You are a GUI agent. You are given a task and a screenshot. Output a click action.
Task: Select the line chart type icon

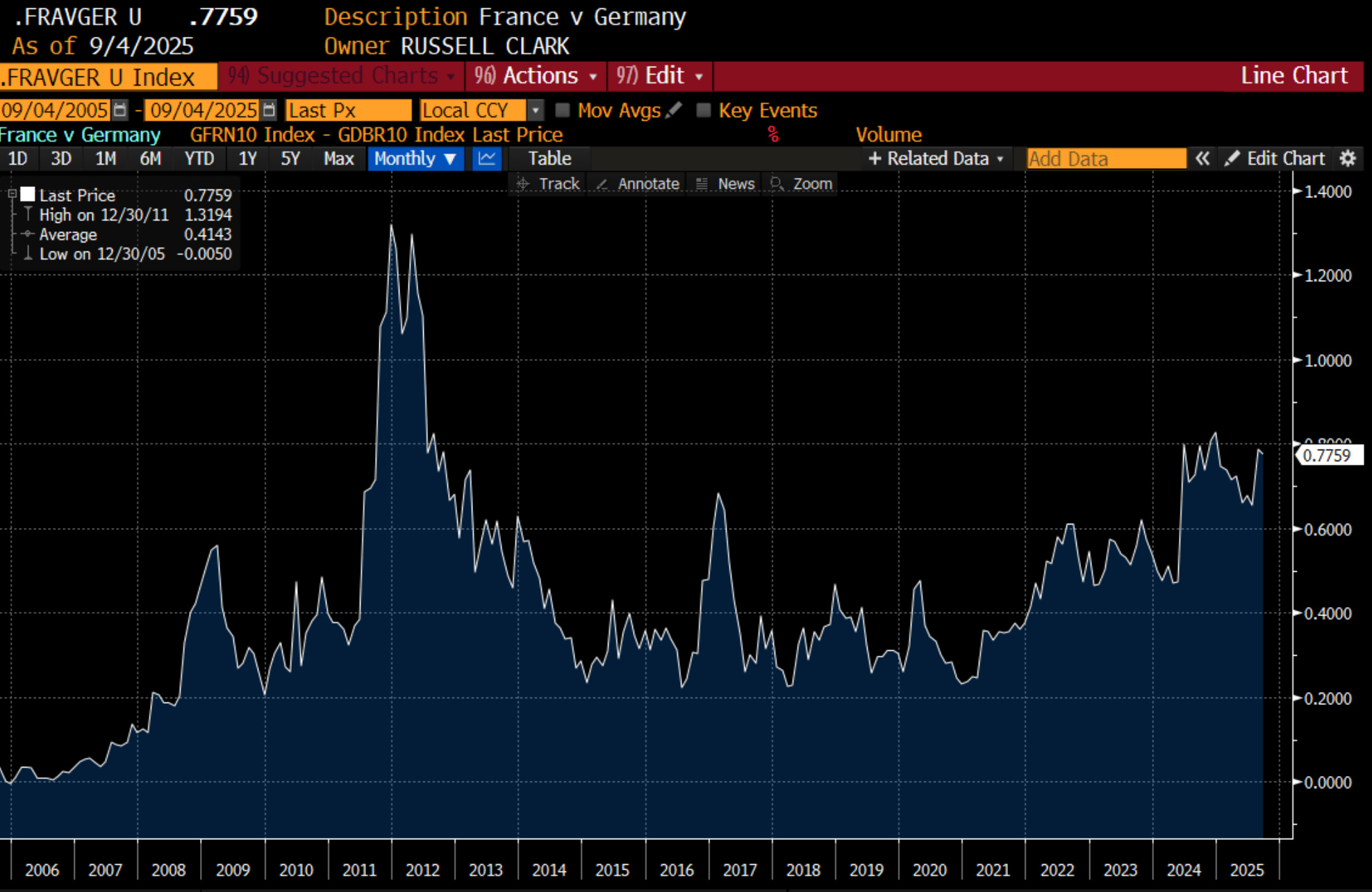coord(486,158)
